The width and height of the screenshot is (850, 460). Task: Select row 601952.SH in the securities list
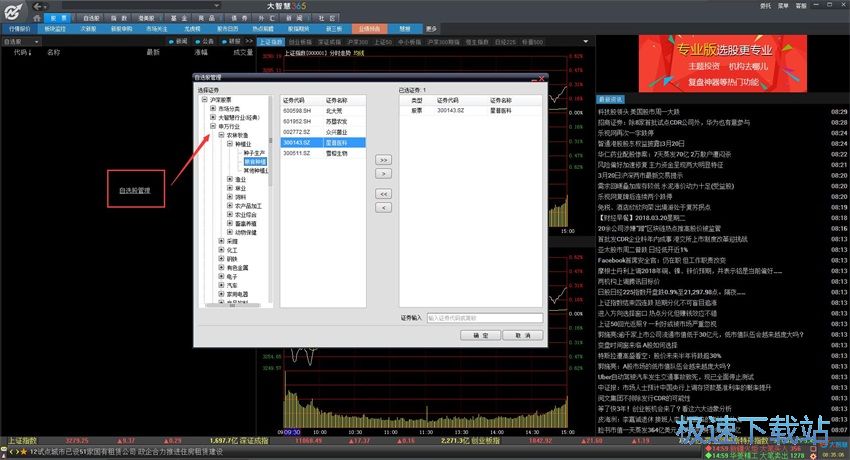coord(323,121)
